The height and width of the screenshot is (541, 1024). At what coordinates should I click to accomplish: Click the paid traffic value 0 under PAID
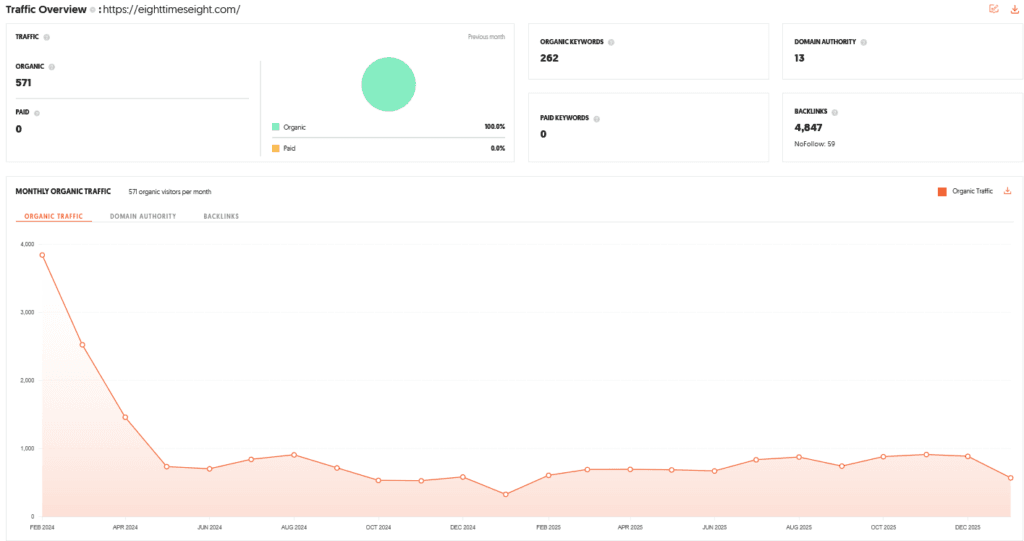(19, 129)
